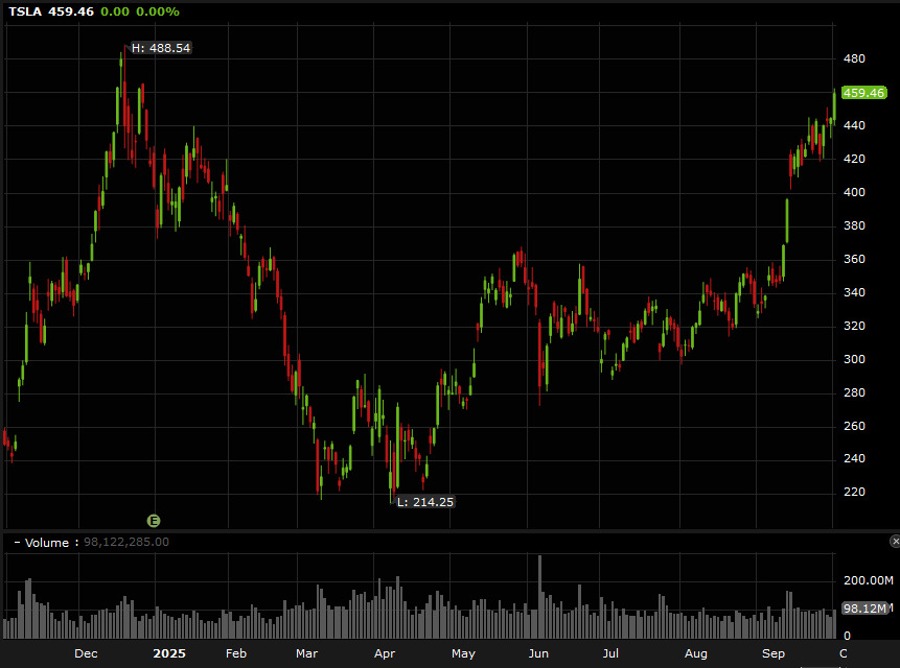
Task: Select the Sep label on the time axis
Action: [773, 653]
